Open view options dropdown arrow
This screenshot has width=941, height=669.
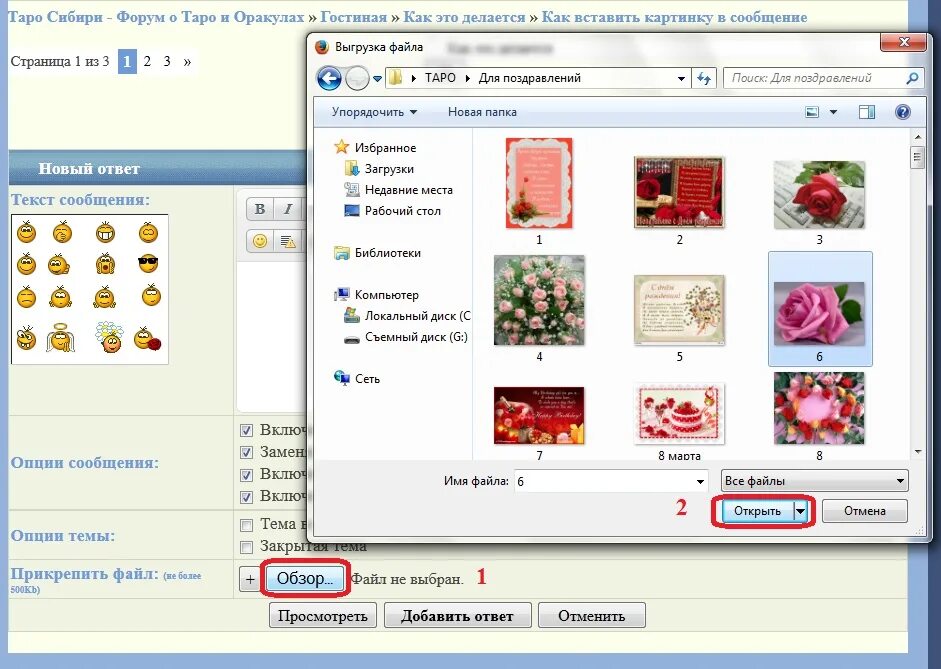point(833,112)
